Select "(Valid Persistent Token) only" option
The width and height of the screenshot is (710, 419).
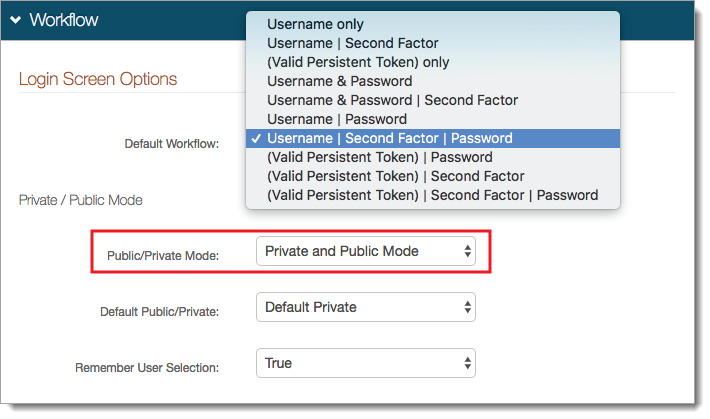[x=358, y=62]
